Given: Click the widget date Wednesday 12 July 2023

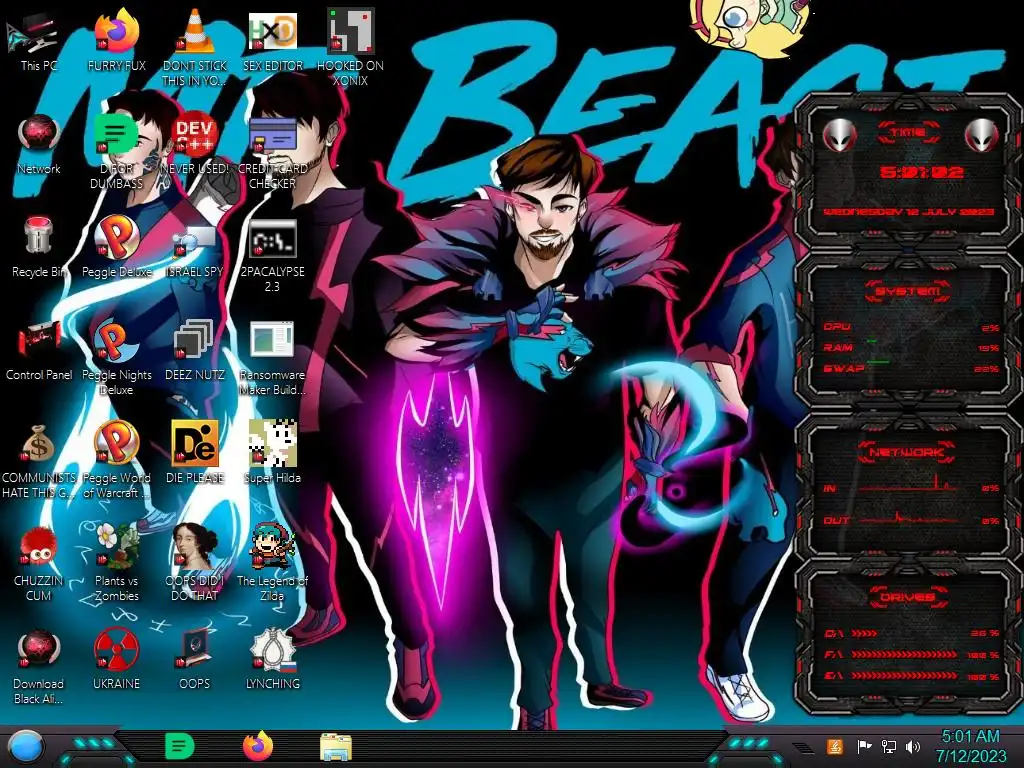Looking at the screenshot, I should [908, 212].
